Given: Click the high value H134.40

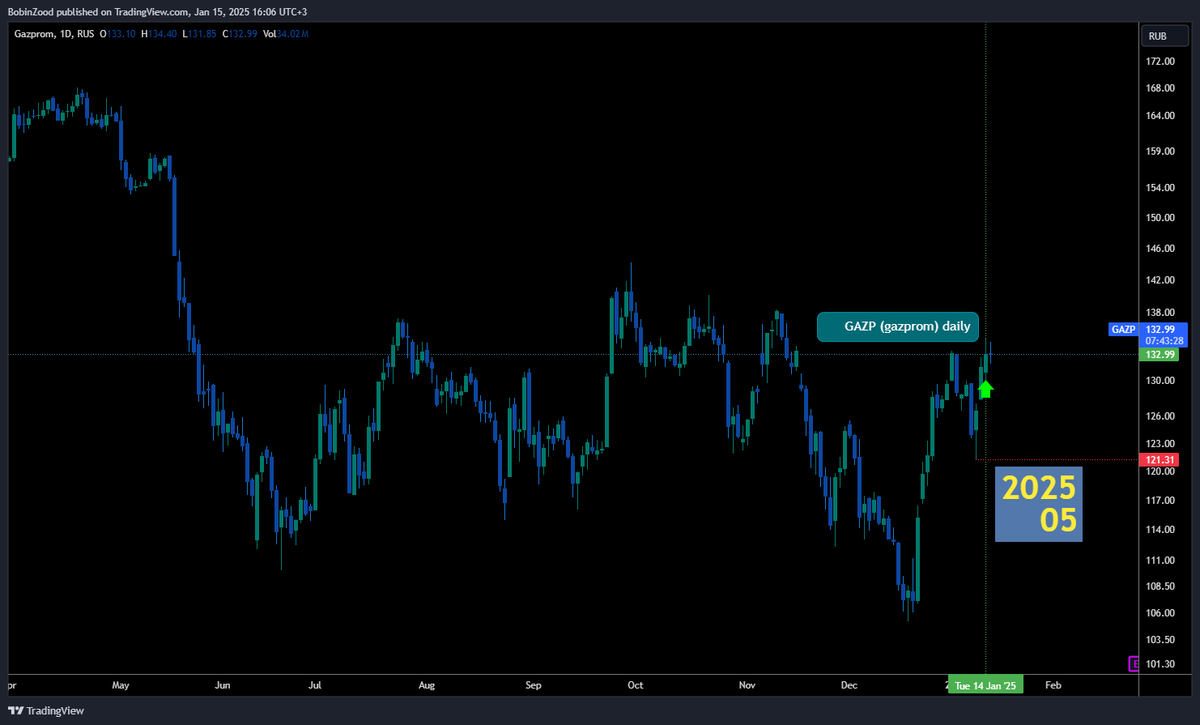Looking at the screenshot, I should point(159,34).
